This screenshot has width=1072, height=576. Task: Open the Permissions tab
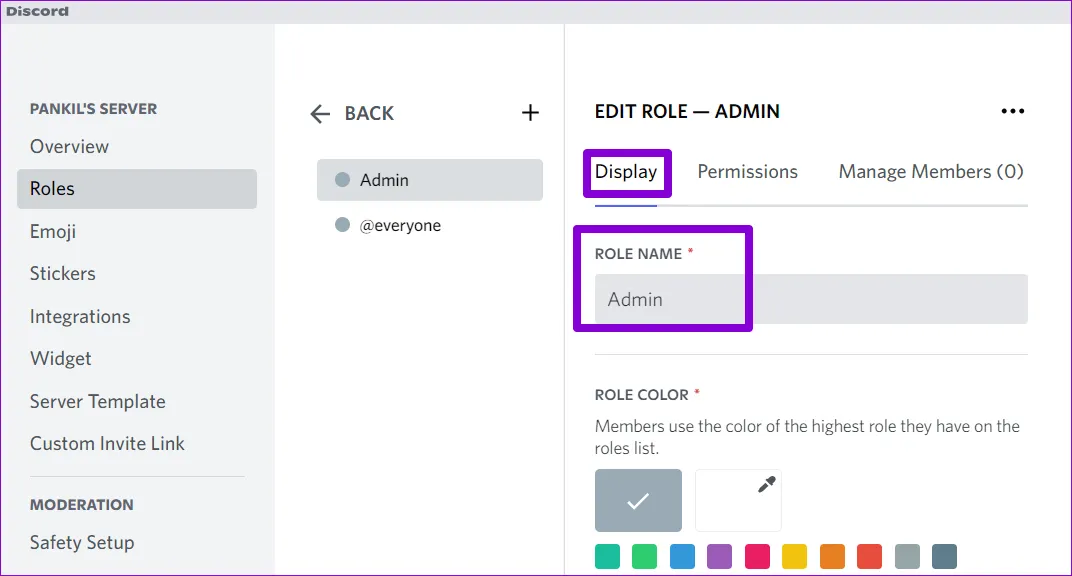coord(747,172)
